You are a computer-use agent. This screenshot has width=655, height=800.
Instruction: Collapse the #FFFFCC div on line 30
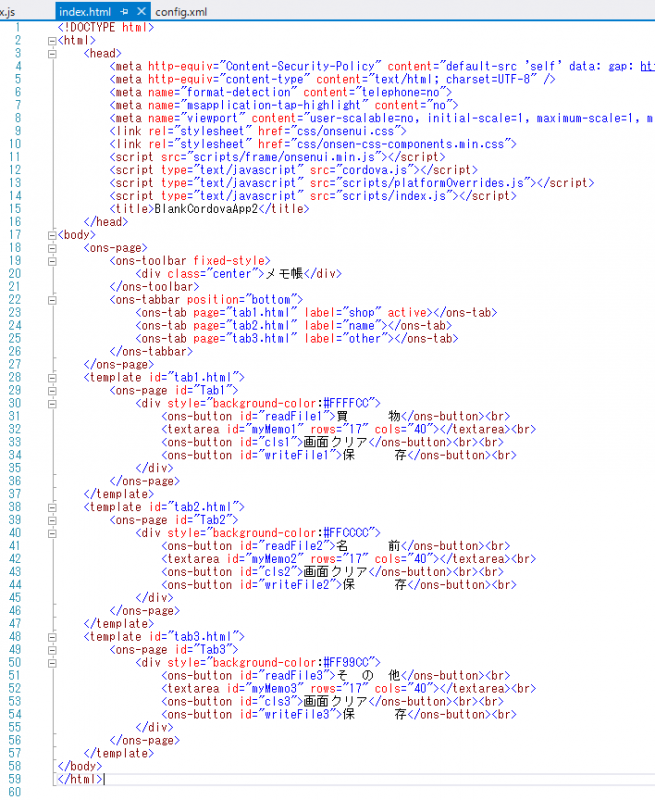click(x=51, y=403)
